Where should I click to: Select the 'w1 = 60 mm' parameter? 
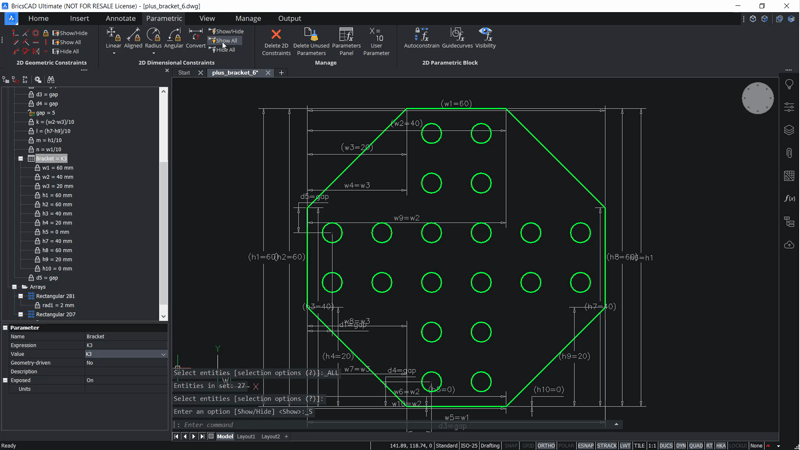tap(57, 168)
